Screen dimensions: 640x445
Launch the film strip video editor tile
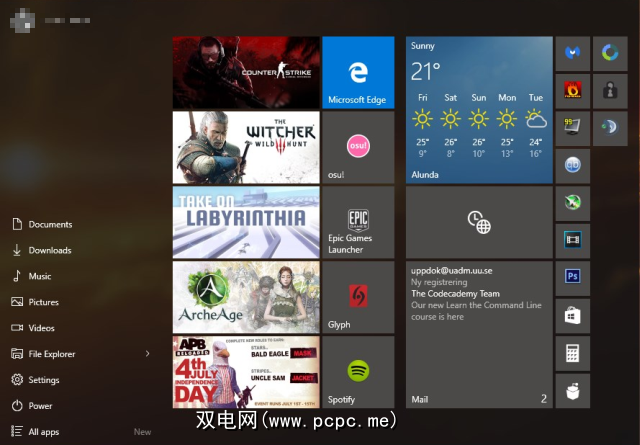tap(573, 241)
